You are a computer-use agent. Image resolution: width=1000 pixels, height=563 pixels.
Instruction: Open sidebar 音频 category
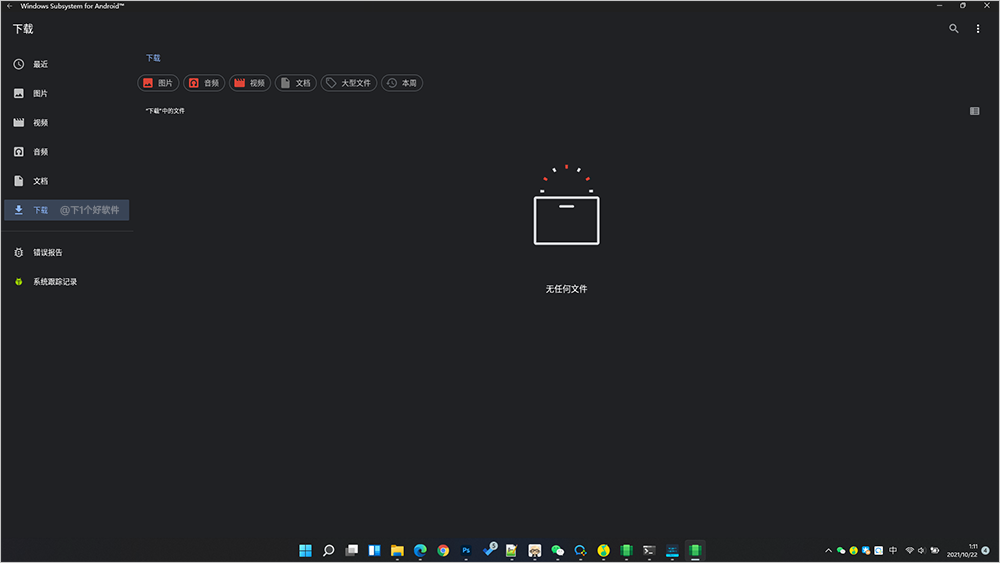(x=40, y=152)
